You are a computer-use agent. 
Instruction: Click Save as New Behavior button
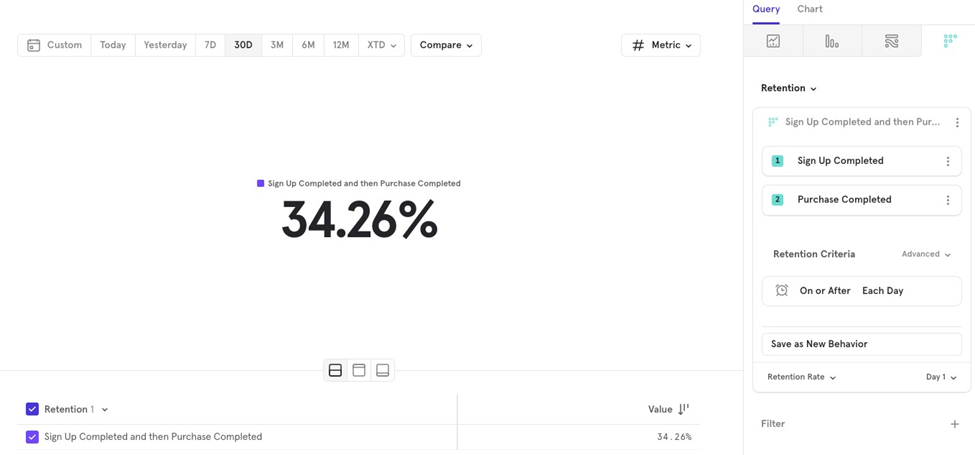(x=861, y=344)
